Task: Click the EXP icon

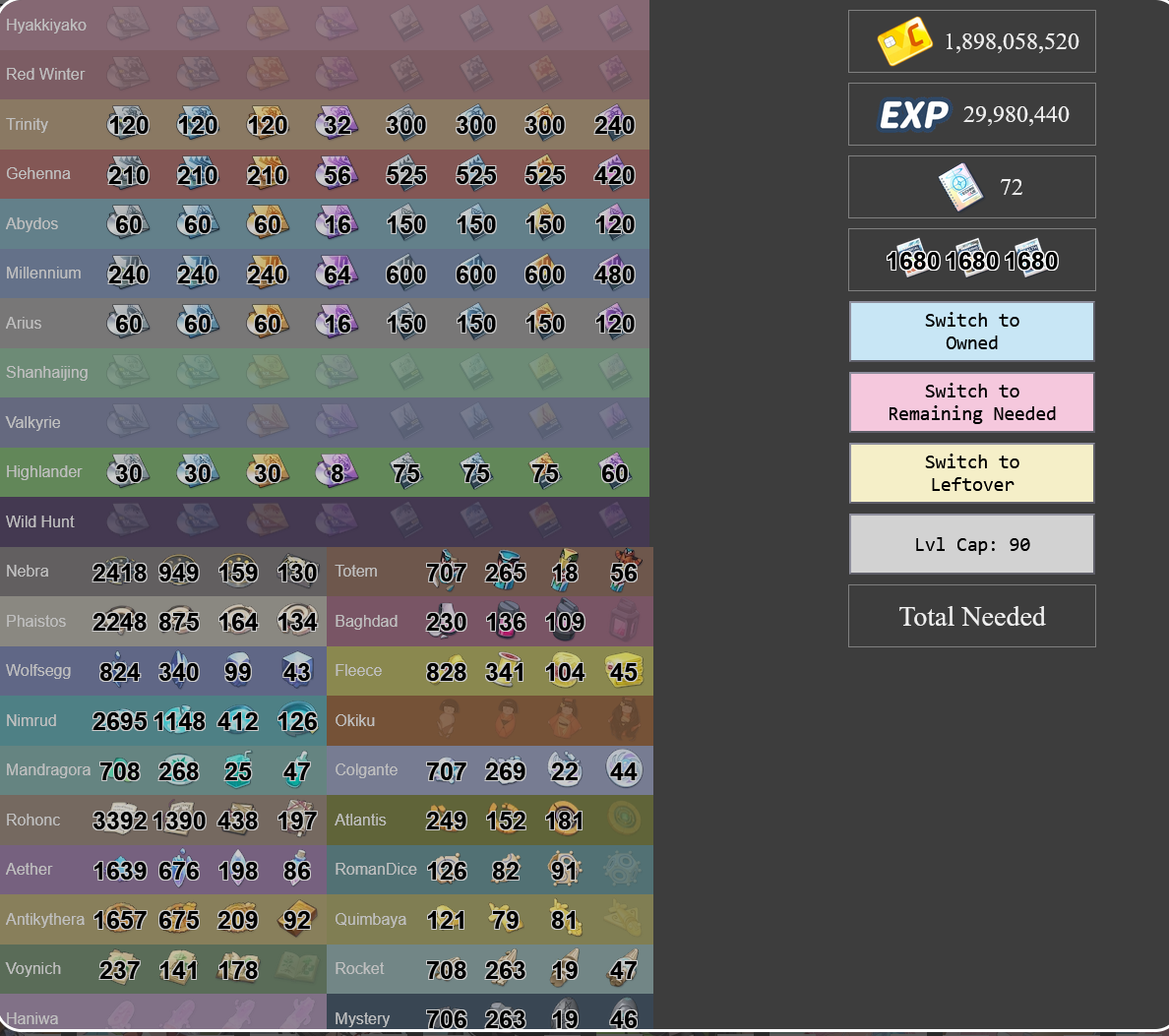Action: tap(914, 115)
